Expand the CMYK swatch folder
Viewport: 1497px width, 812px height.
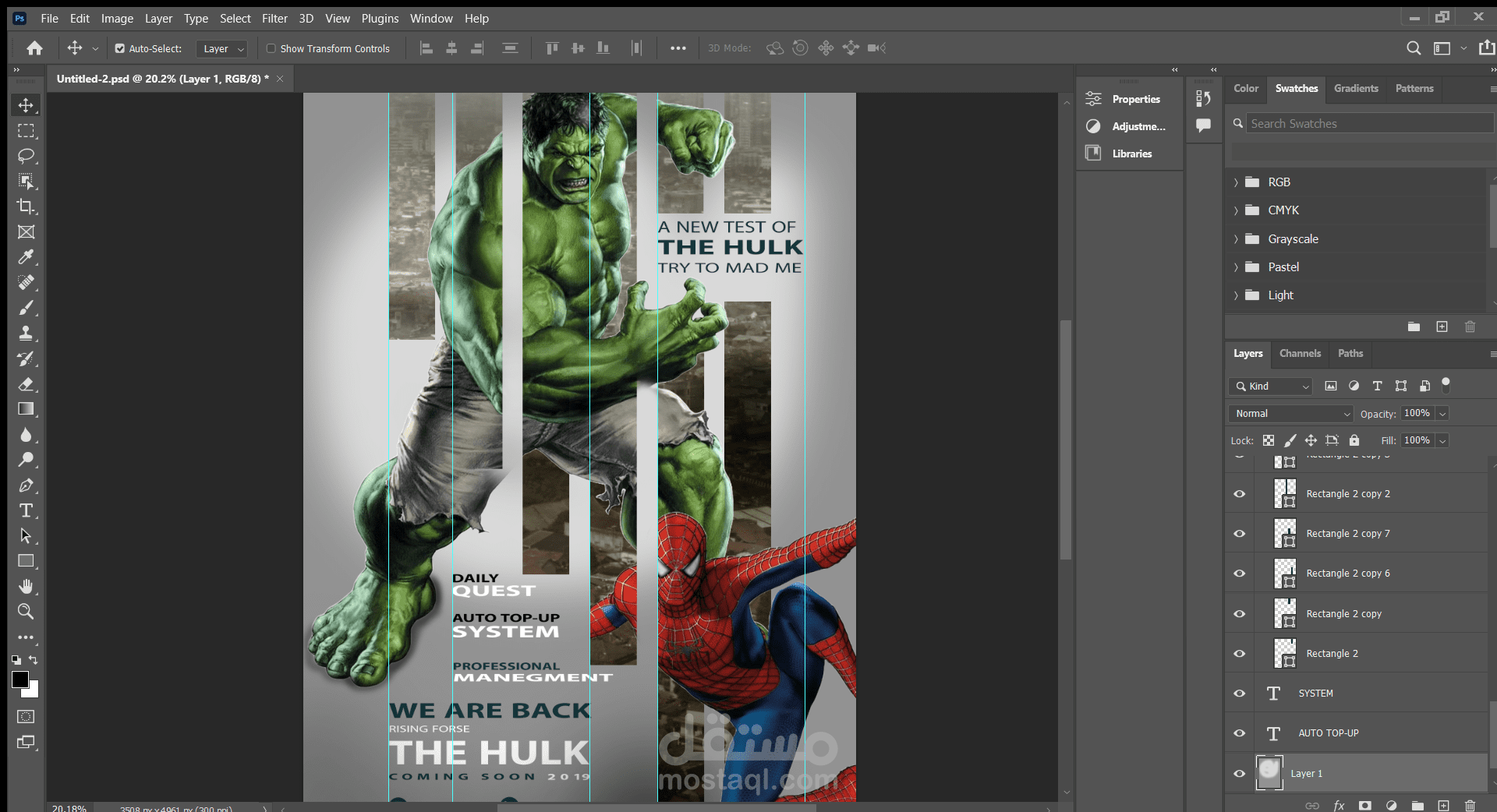point(1236,210)
